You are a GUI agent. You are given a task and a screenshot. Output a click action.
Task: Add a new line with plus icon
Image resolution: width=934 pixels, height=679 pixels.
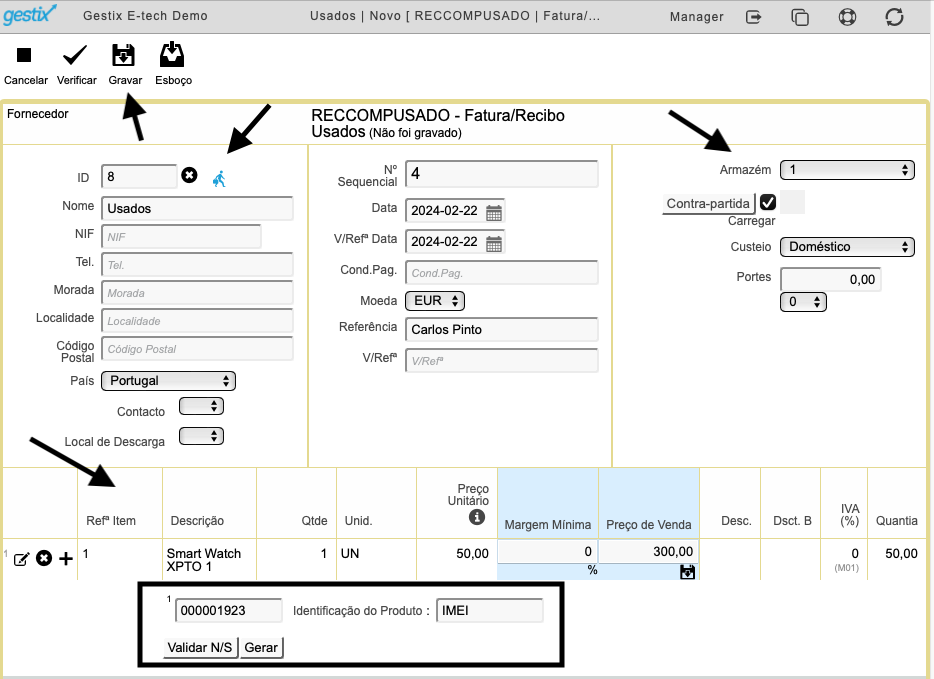pyautogui.click(x=66, y=558)
